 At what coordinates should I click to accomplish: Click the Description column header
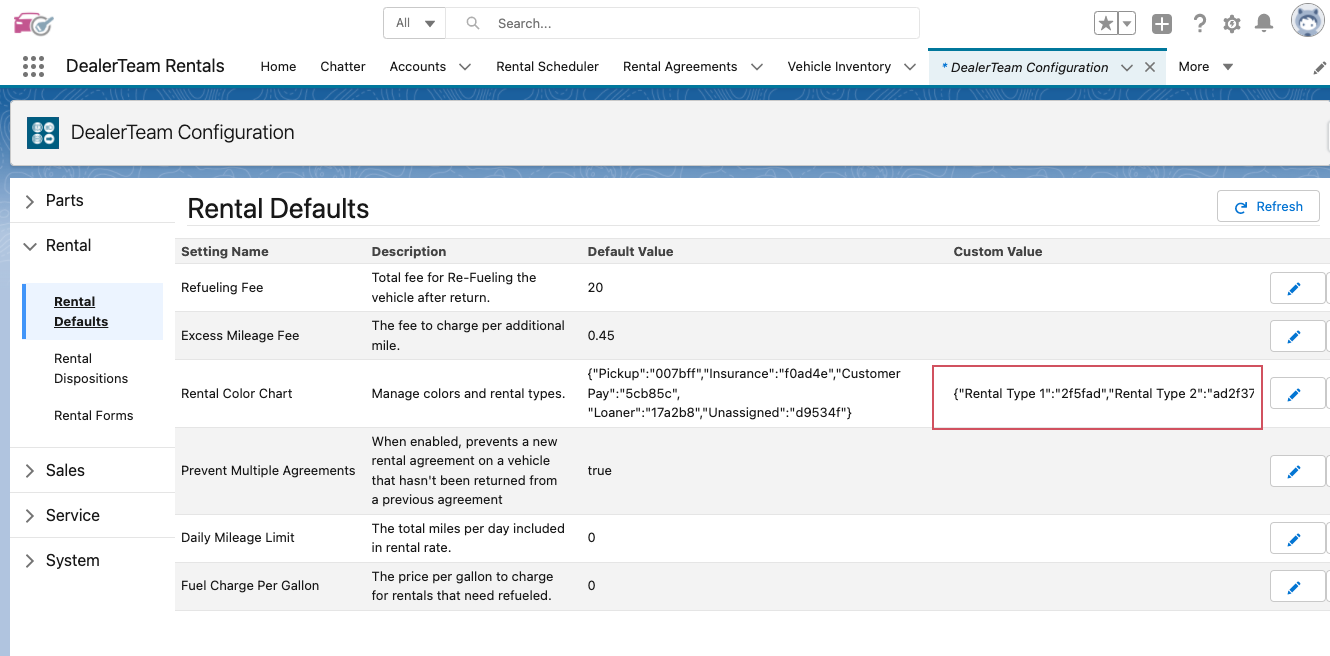tap(409, 251)
